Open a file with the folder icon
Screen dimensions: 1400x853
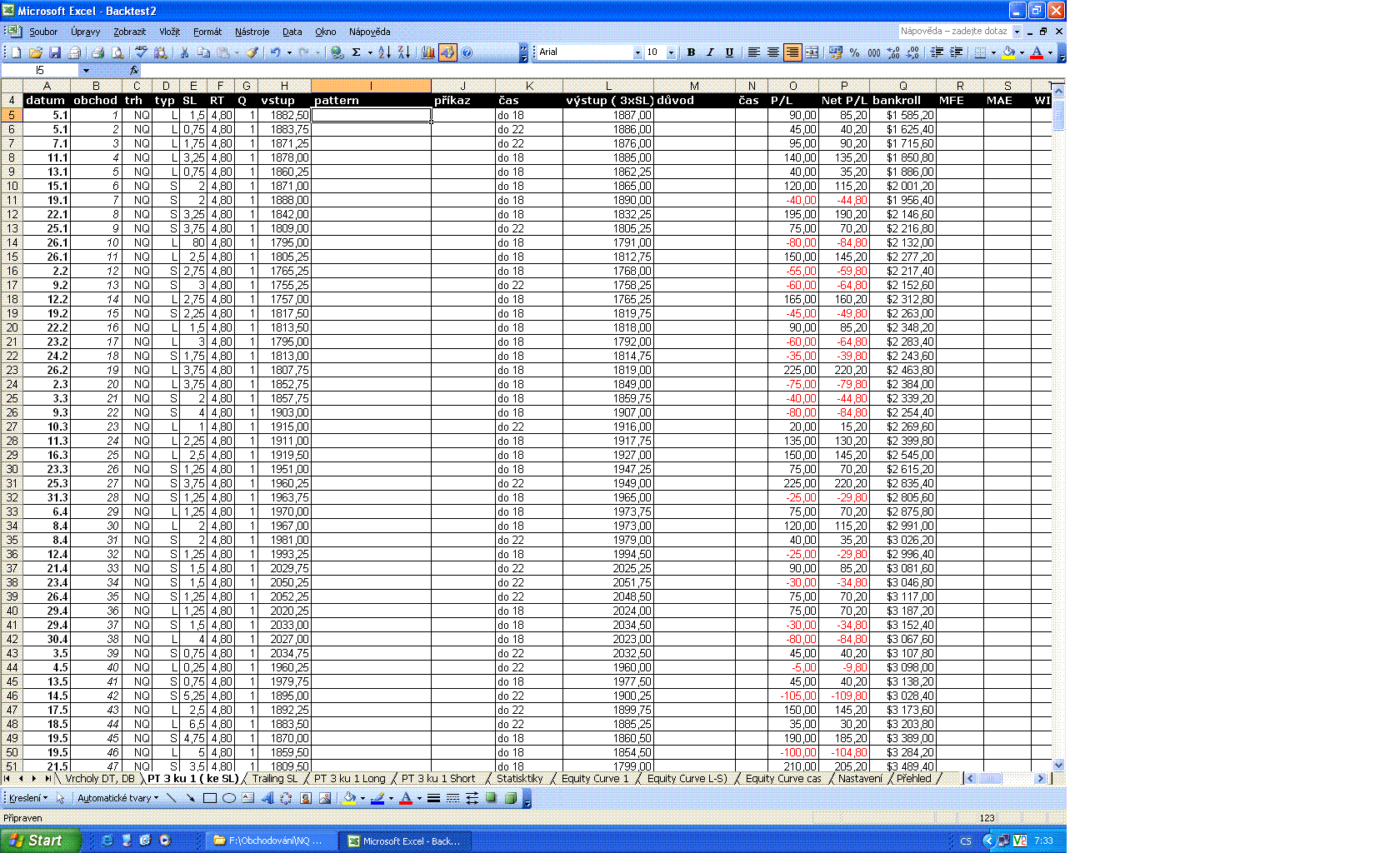[35, 52]
